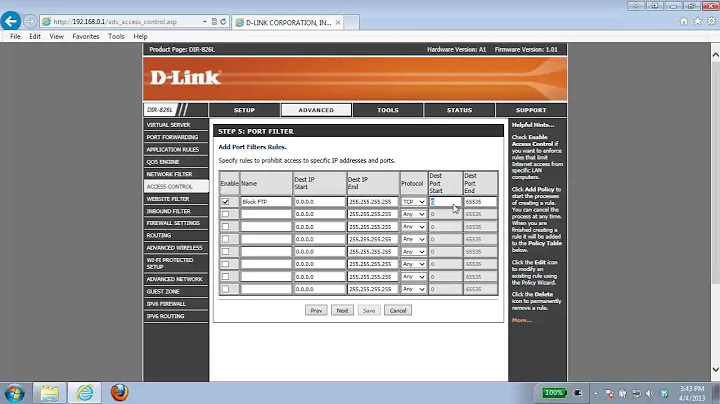Open Virtual Server in sidebar

175,125
